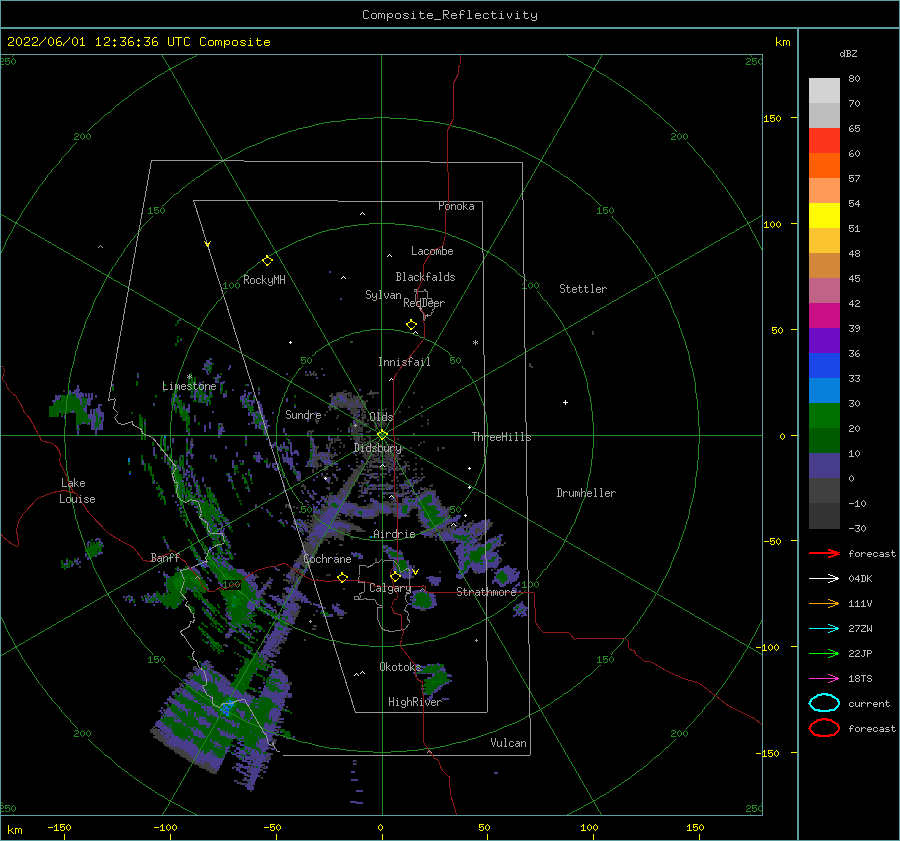Click the Sylvan label

click(x=383, y=295)
